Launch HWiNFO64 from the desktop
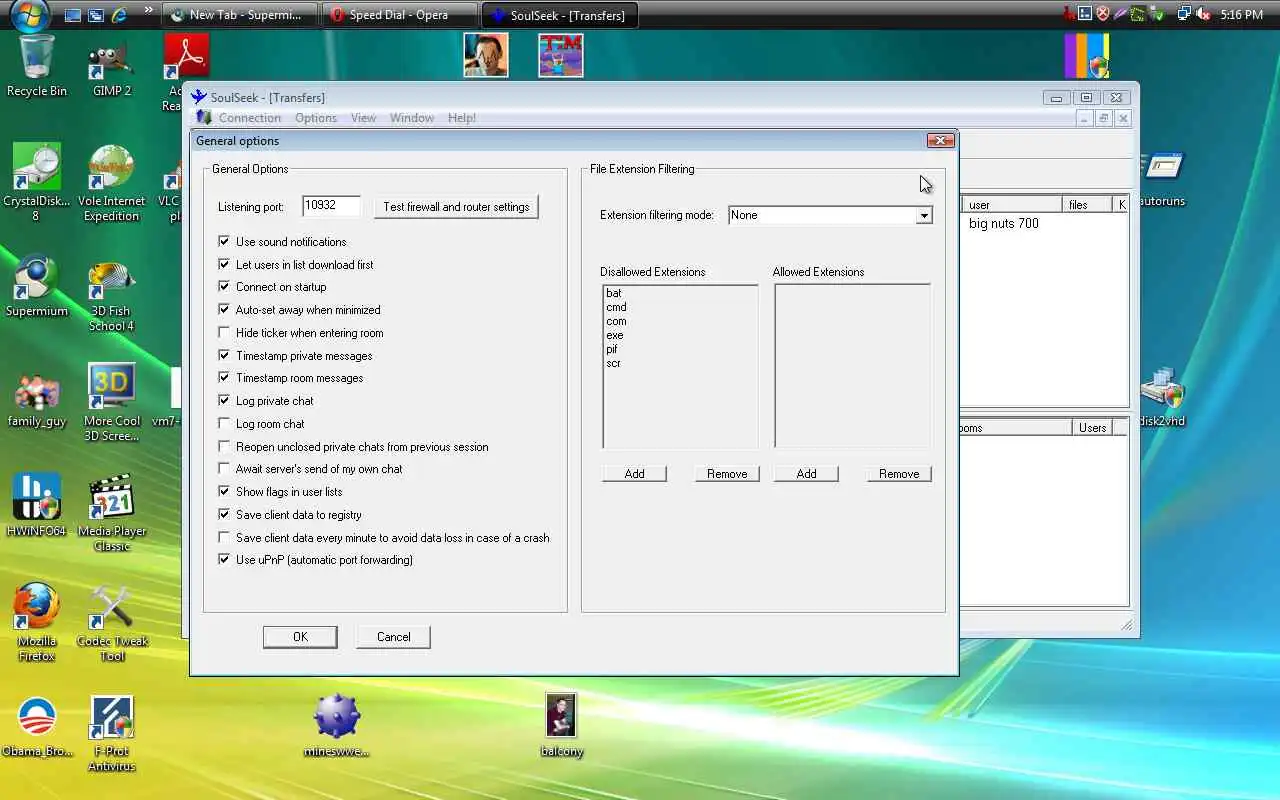The image size is (1280, 800). click(x=36, y=505)
